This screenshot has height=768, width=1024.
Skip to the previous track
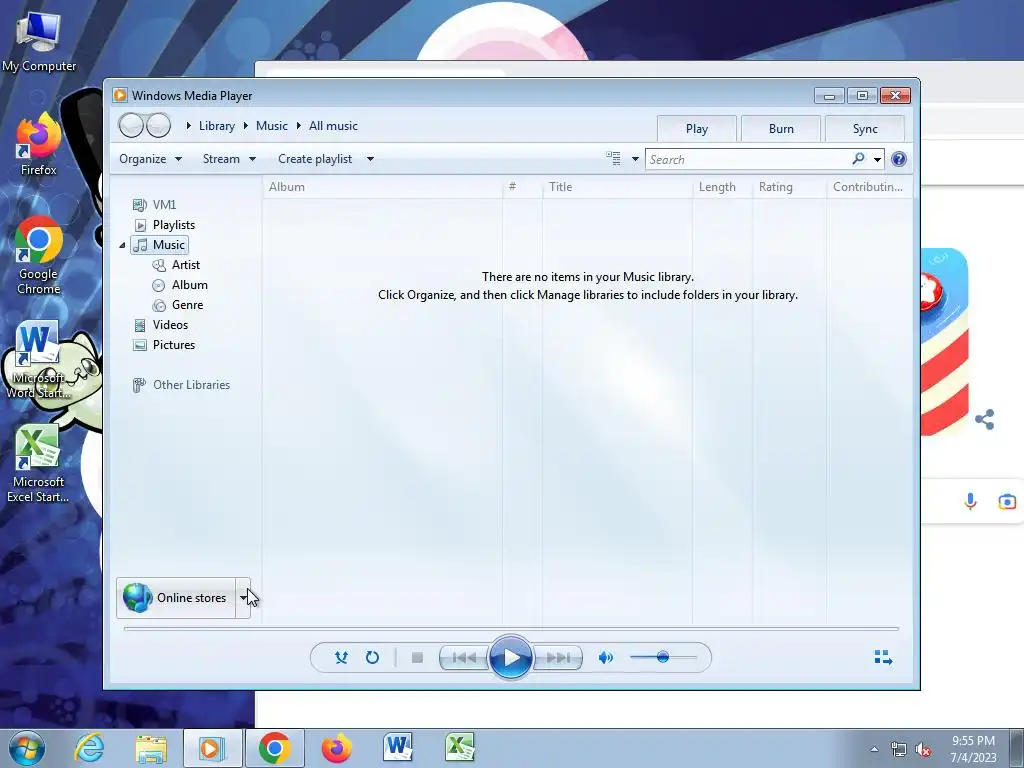pyautogui.click(x=464, y=658)
